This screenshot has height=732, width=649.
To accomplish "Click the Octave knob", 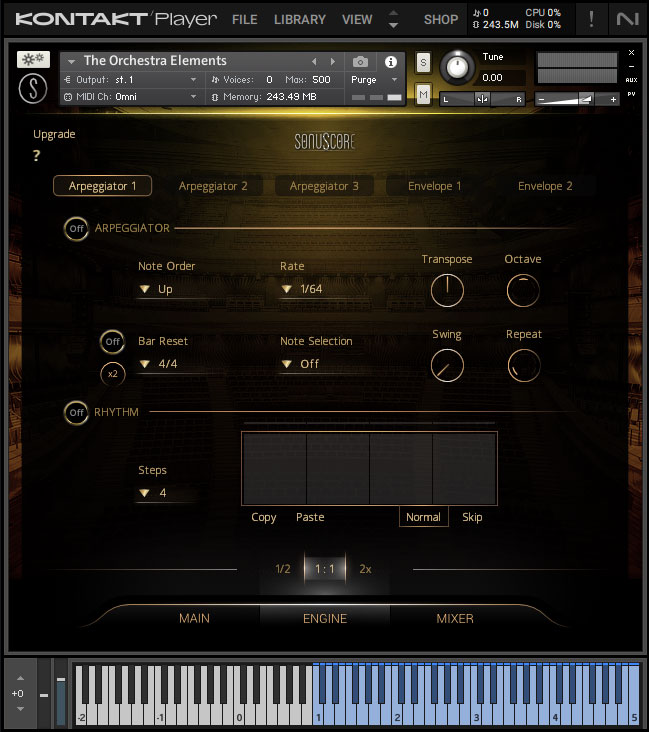I will pos(523,290).
